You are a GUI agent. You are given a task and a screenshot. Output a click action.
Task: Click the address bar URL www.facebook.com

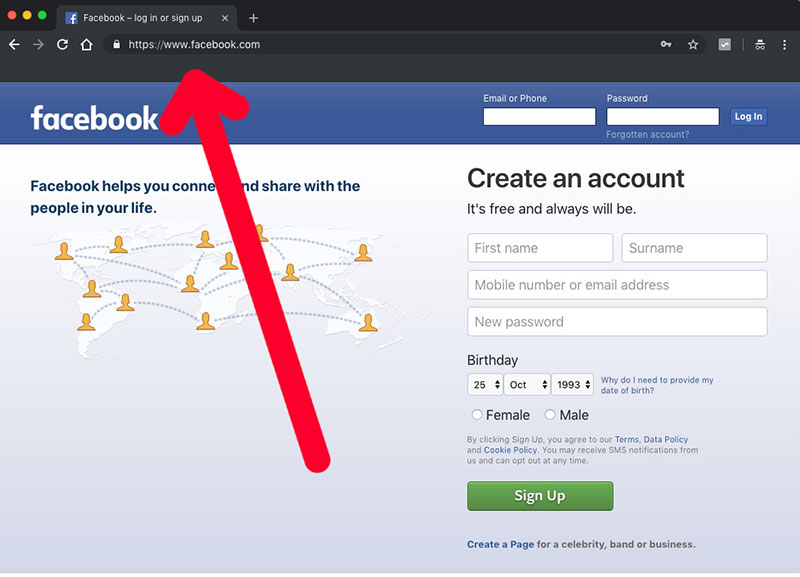pos(194,45)
